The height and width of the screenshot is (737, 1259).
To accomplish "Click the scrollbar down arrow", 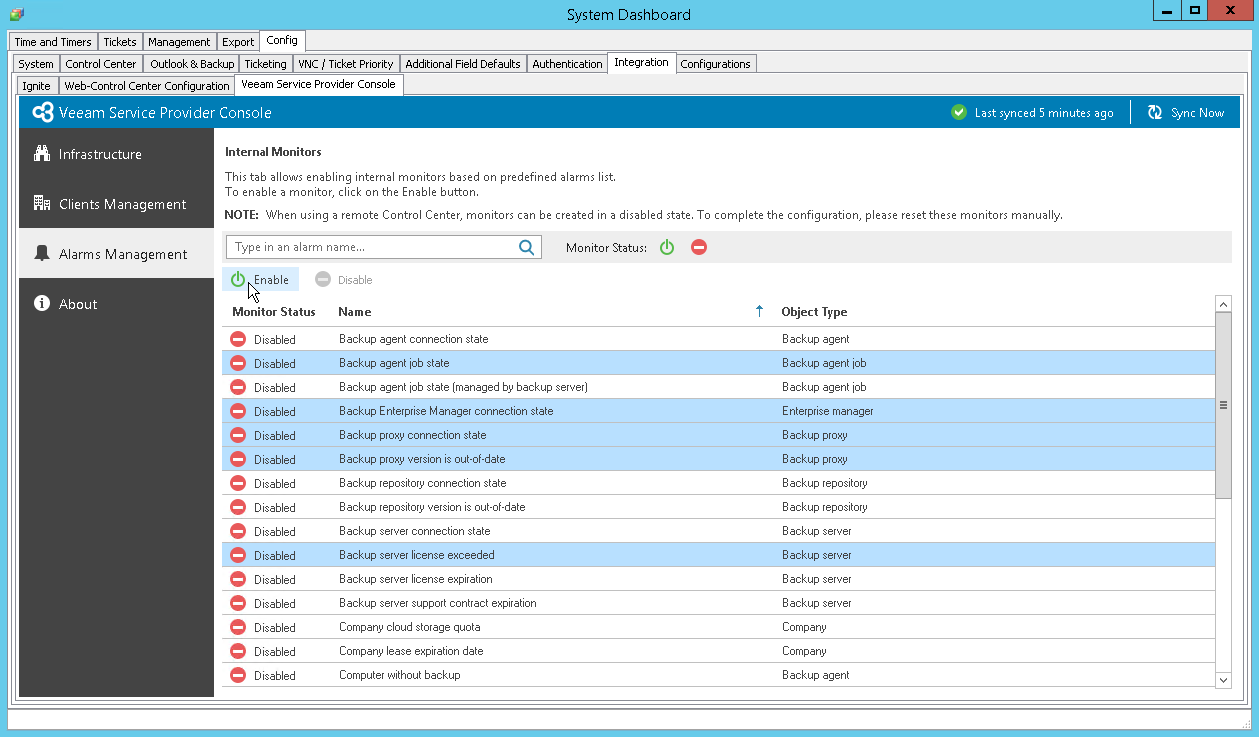I will [1223, 680].
